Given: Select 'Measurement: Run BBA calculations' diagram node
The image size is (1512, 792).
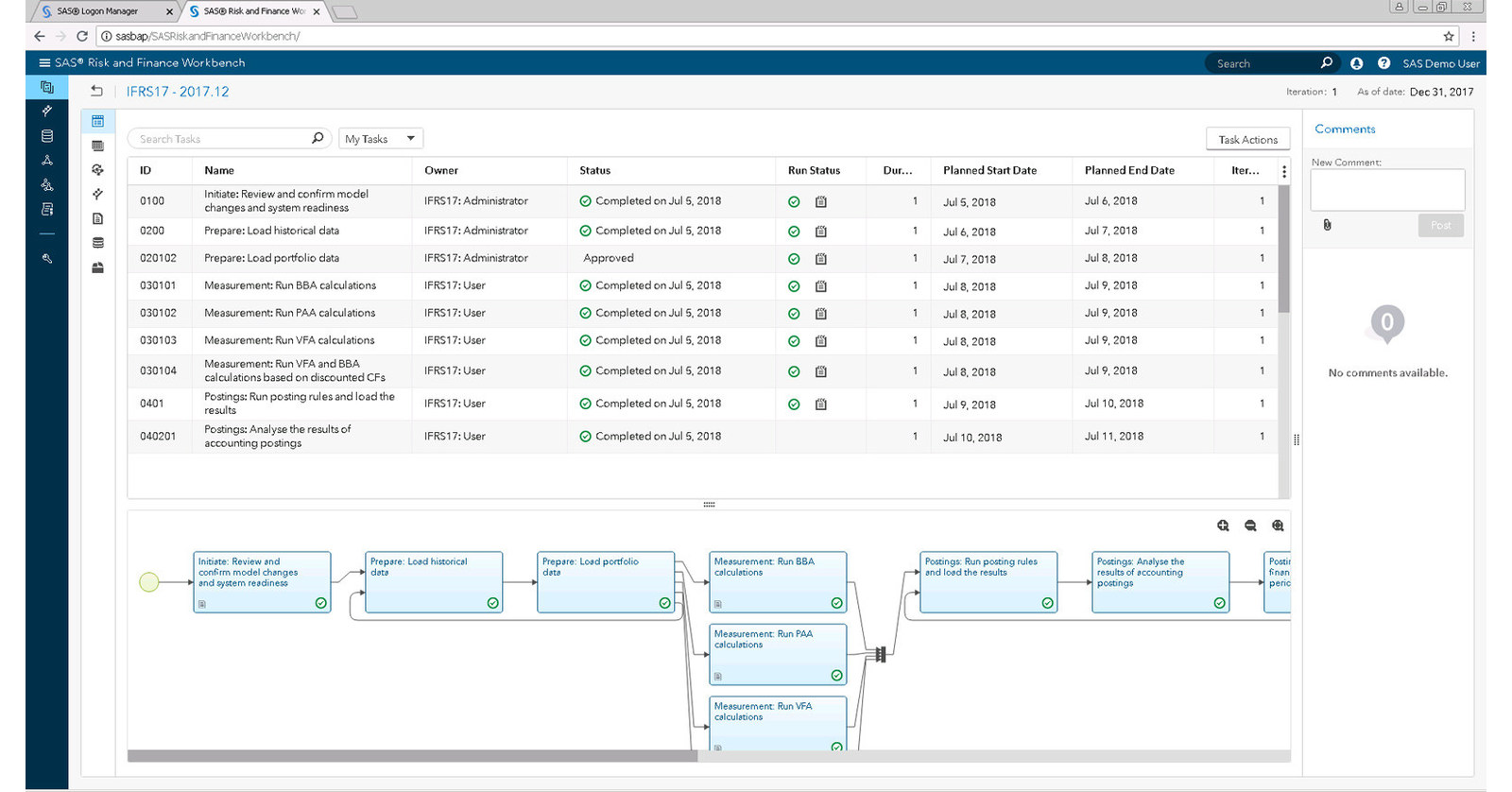Looking at the screenshot, I should [778, 582].
